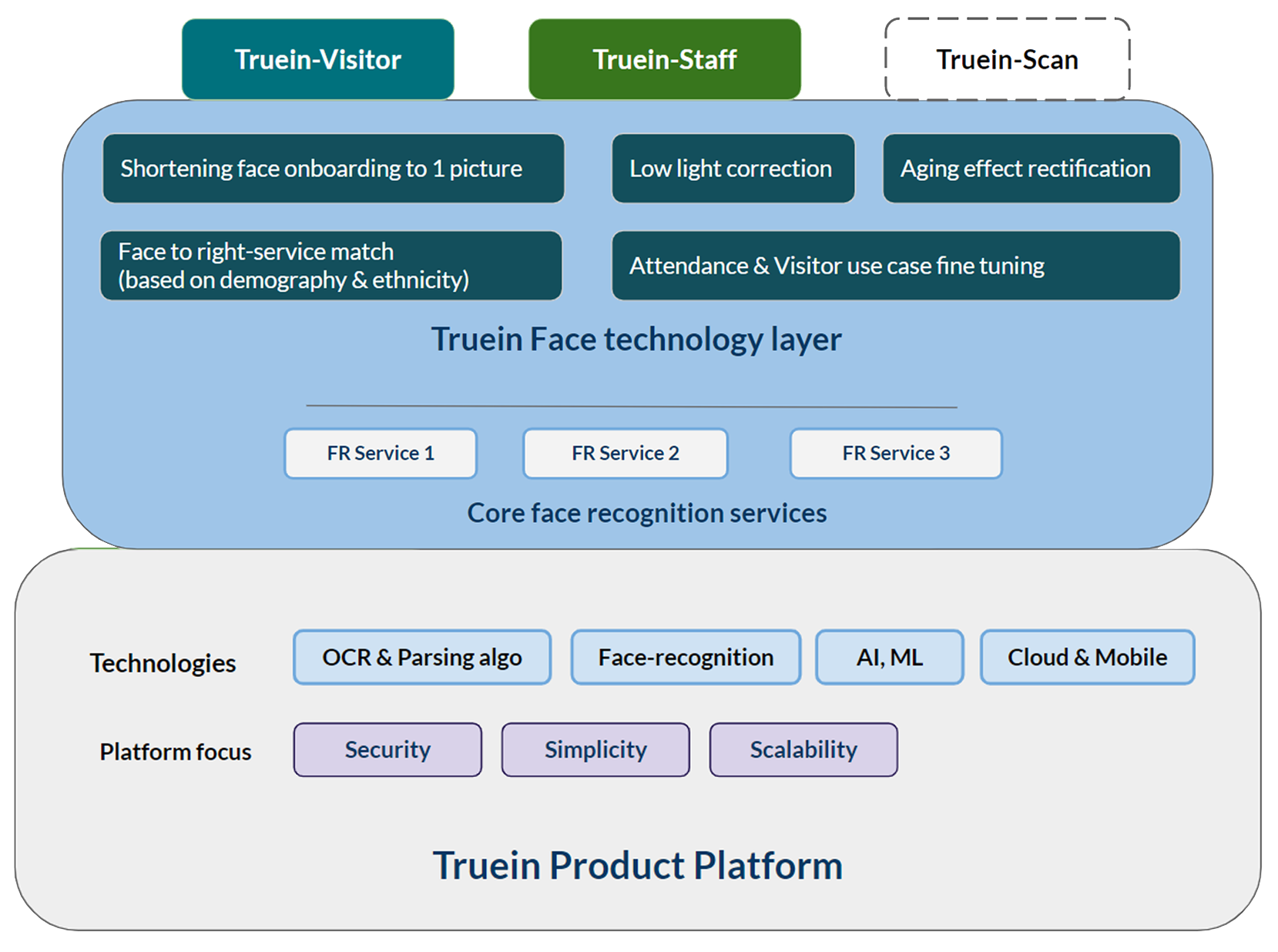This screenshot has width=1278, height=952.
Task: Click the 'Truein Face technology layer' heading
Action: [x=636, y=340]
